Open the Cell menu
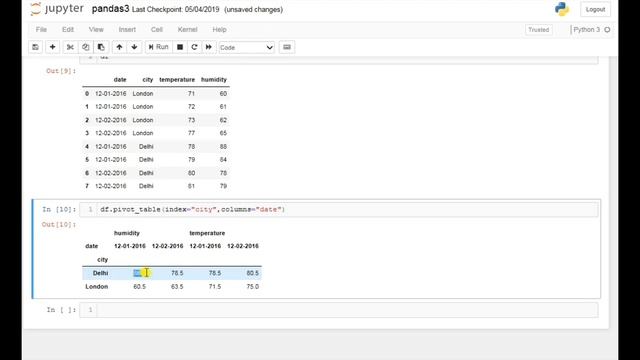 tap(157, 30)
